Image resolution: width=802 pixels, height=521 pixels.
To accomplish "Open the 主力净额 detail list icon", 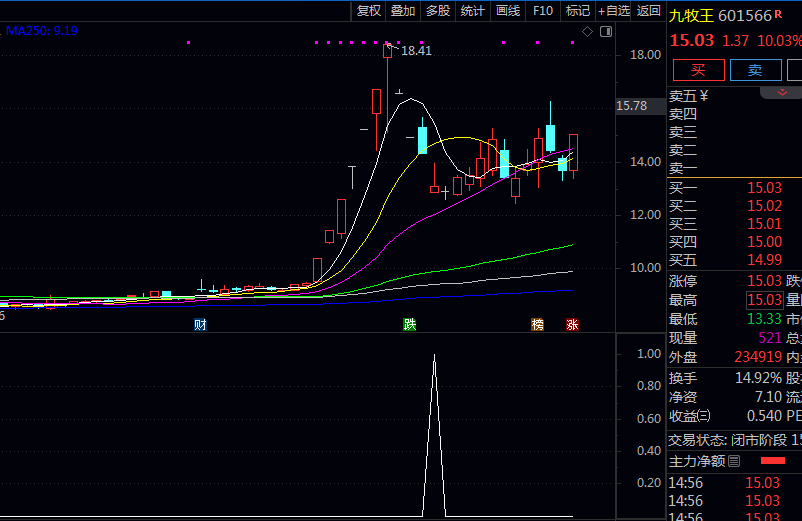I will coord(734,461).
